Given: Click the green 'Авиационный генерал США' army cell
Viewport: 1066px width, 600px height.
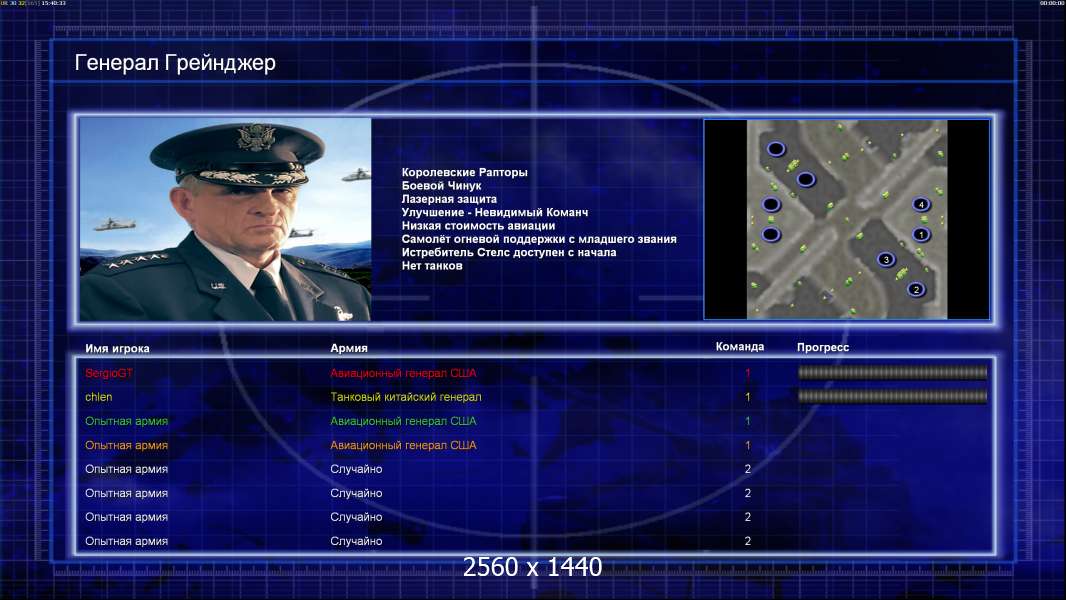Looking at the screenshot, I should point(403,421).
